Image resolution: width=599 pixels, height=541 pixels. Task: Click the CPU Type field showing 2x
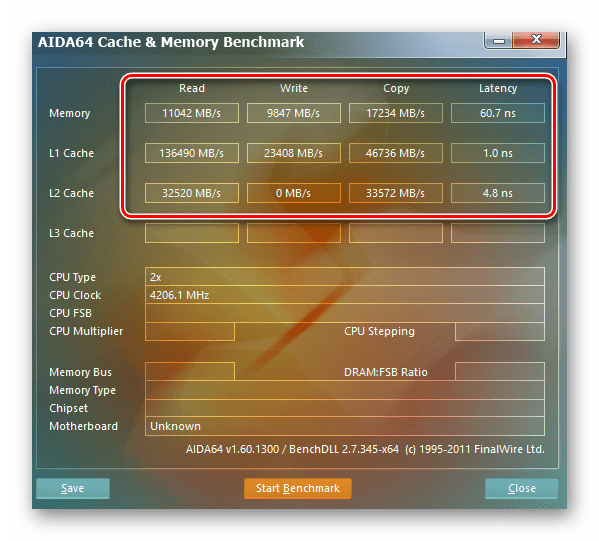(345, 277)
